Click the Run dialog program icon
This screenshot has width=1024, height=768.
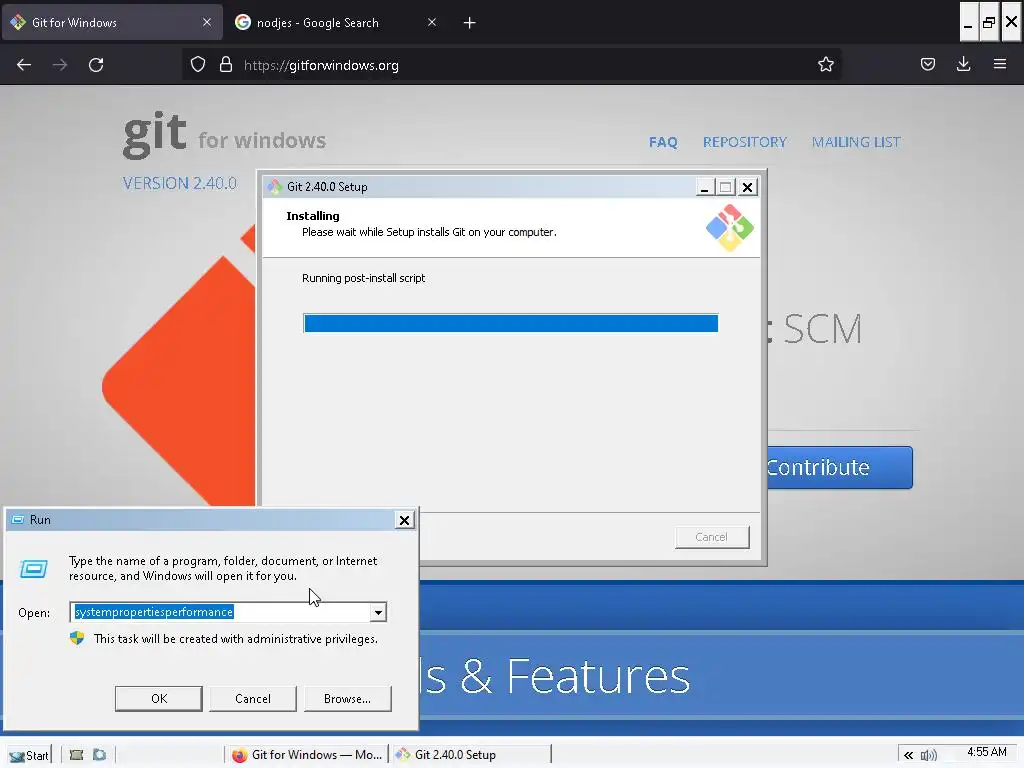coord(33,568)
